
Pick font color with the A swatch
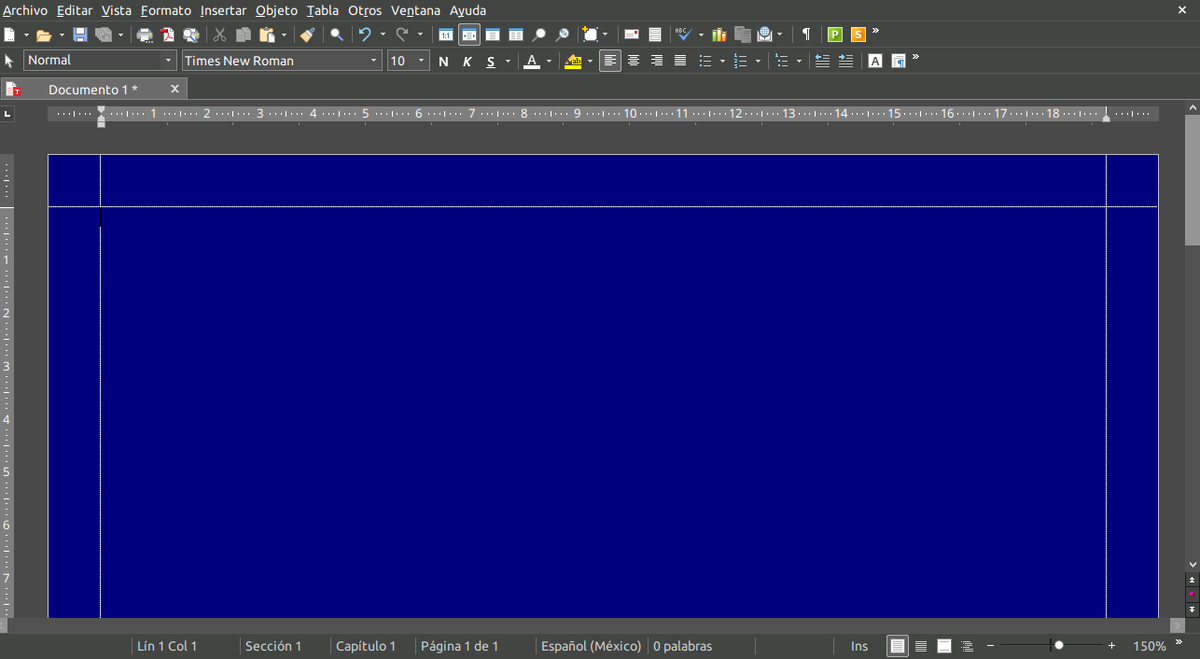[x=531, y=61]
